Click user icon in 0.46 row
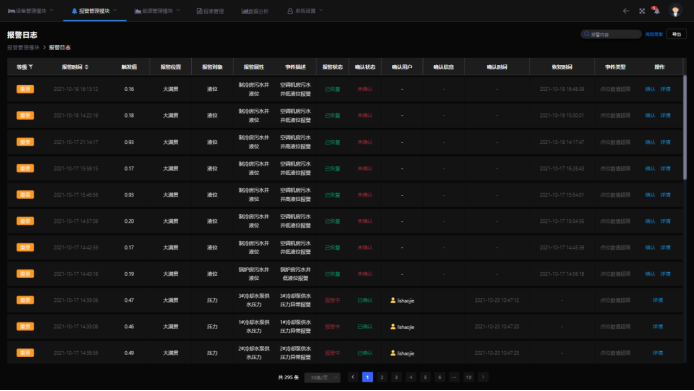Image resolution: width=694 pixels, height=391 pixels. point(393,326)
